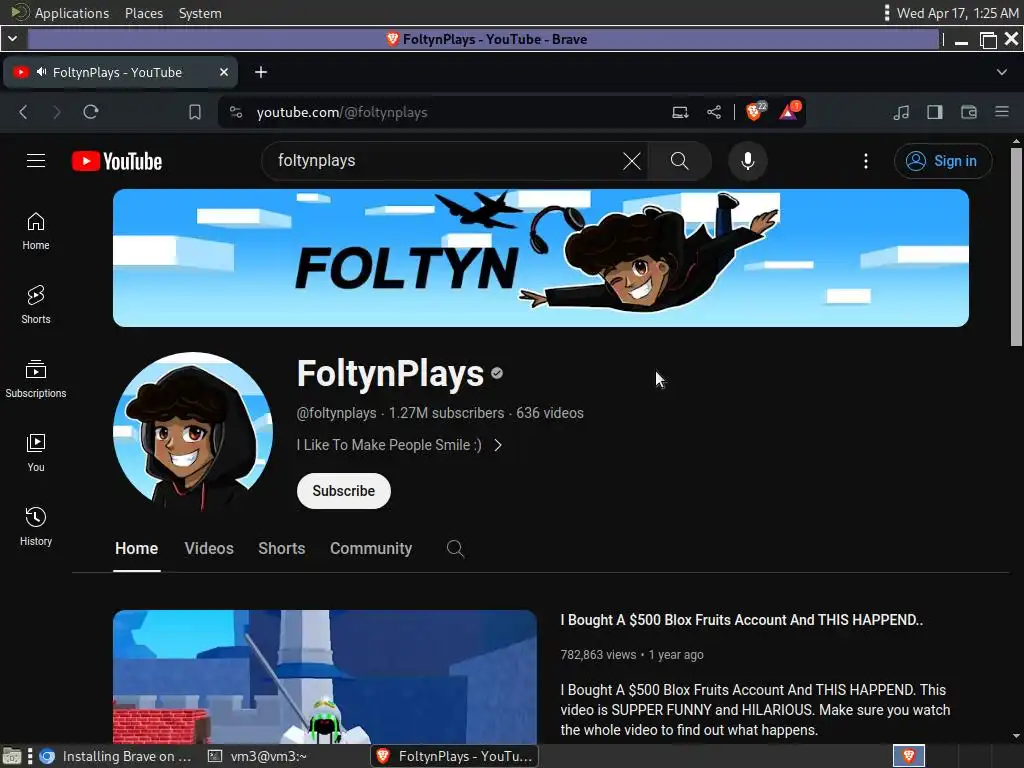
Task: Clear the search box text
Action: tap(632, 161)
